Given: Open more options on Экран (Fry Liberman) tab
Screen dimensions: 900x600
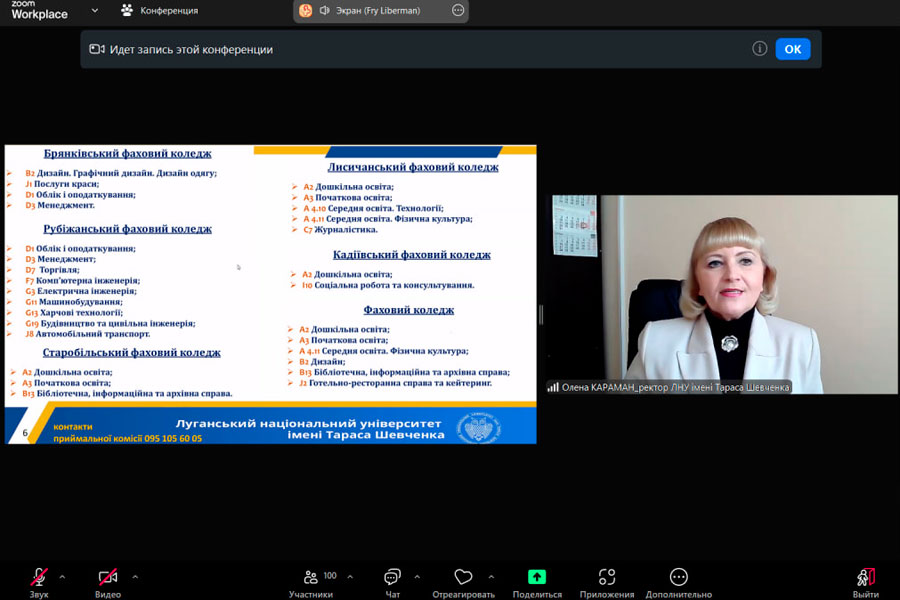Looking at the screenshot, I should 457,10.
